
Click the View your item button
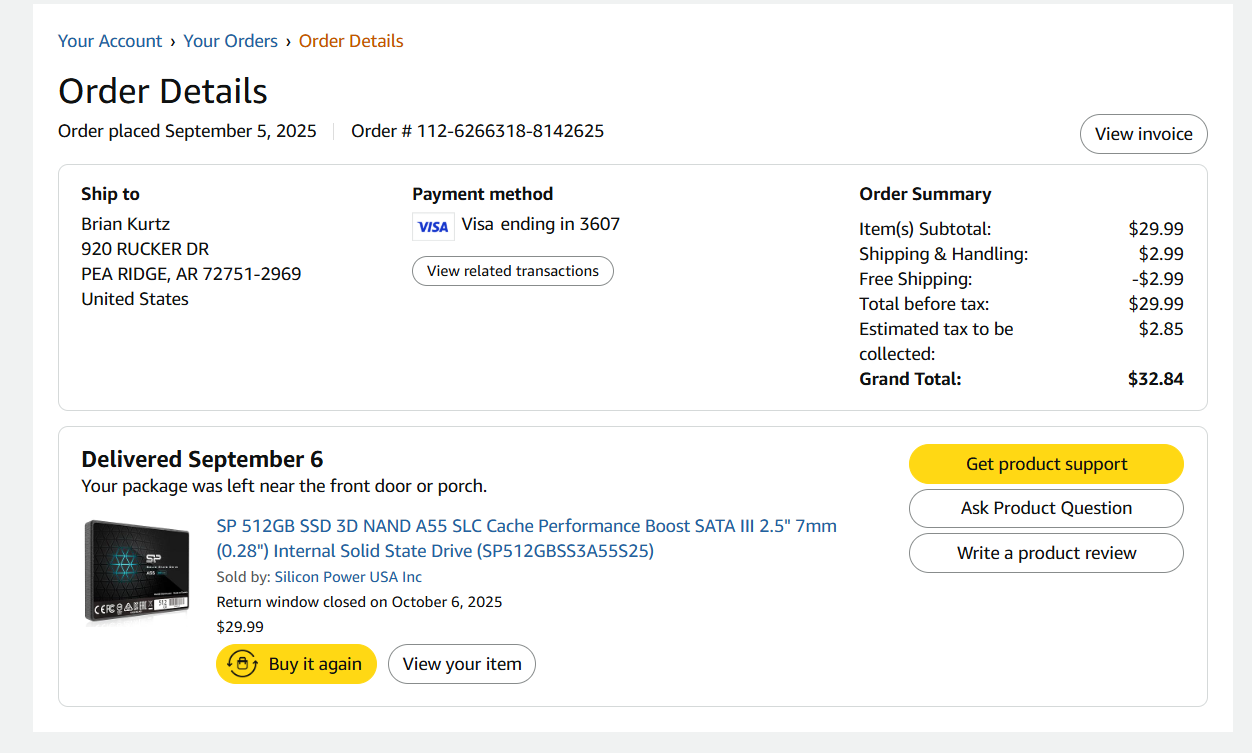click(x=462, y=664)
